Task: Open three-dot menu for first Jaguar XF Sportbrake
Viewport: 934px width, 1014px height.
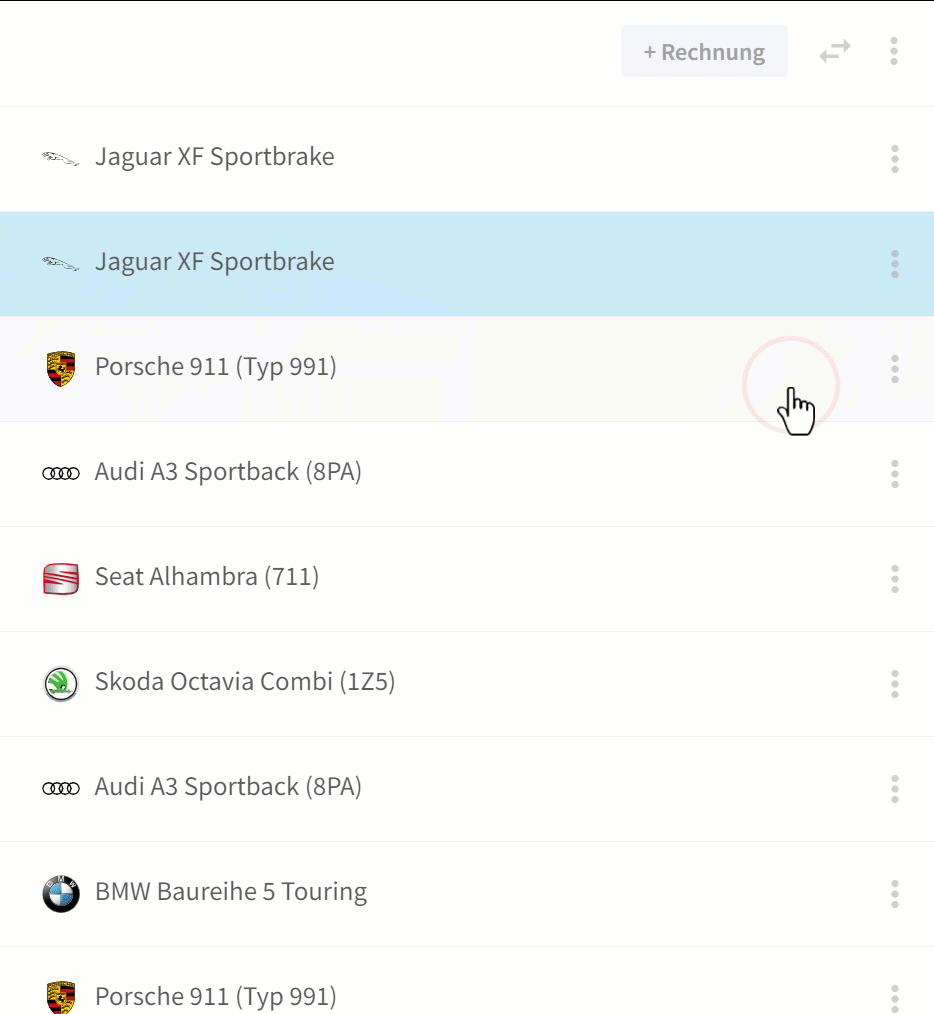Action: pyautogui.click(x=895, y=159)
